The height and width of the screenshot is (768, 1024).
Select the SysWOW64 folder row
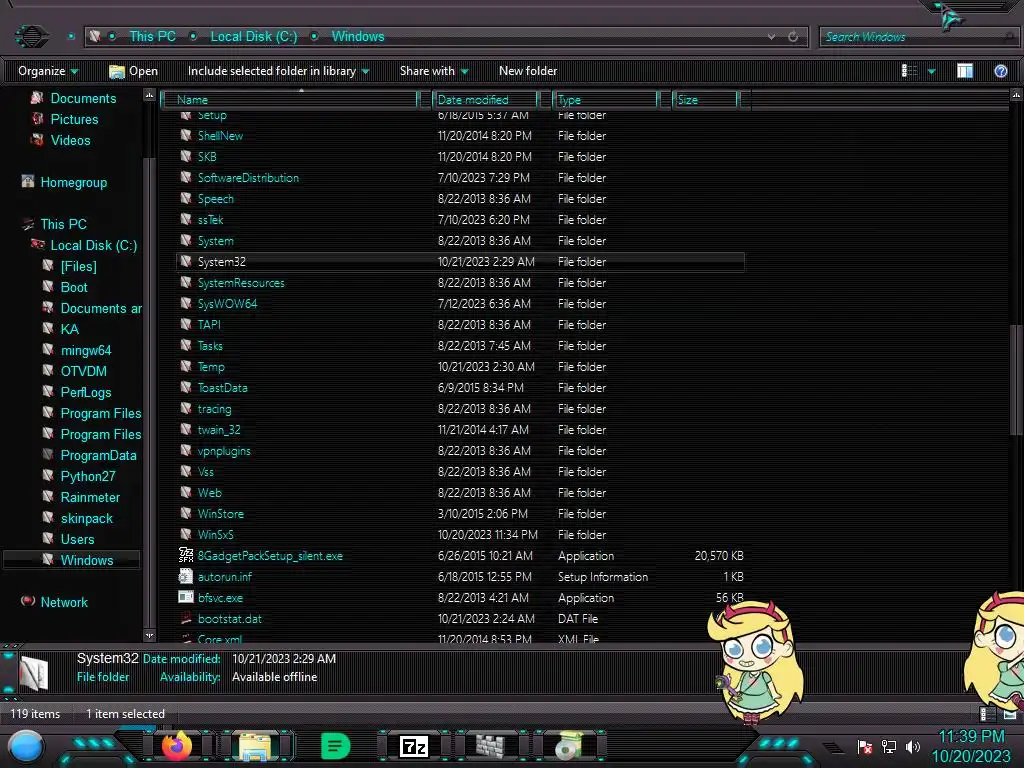point(460,304)
